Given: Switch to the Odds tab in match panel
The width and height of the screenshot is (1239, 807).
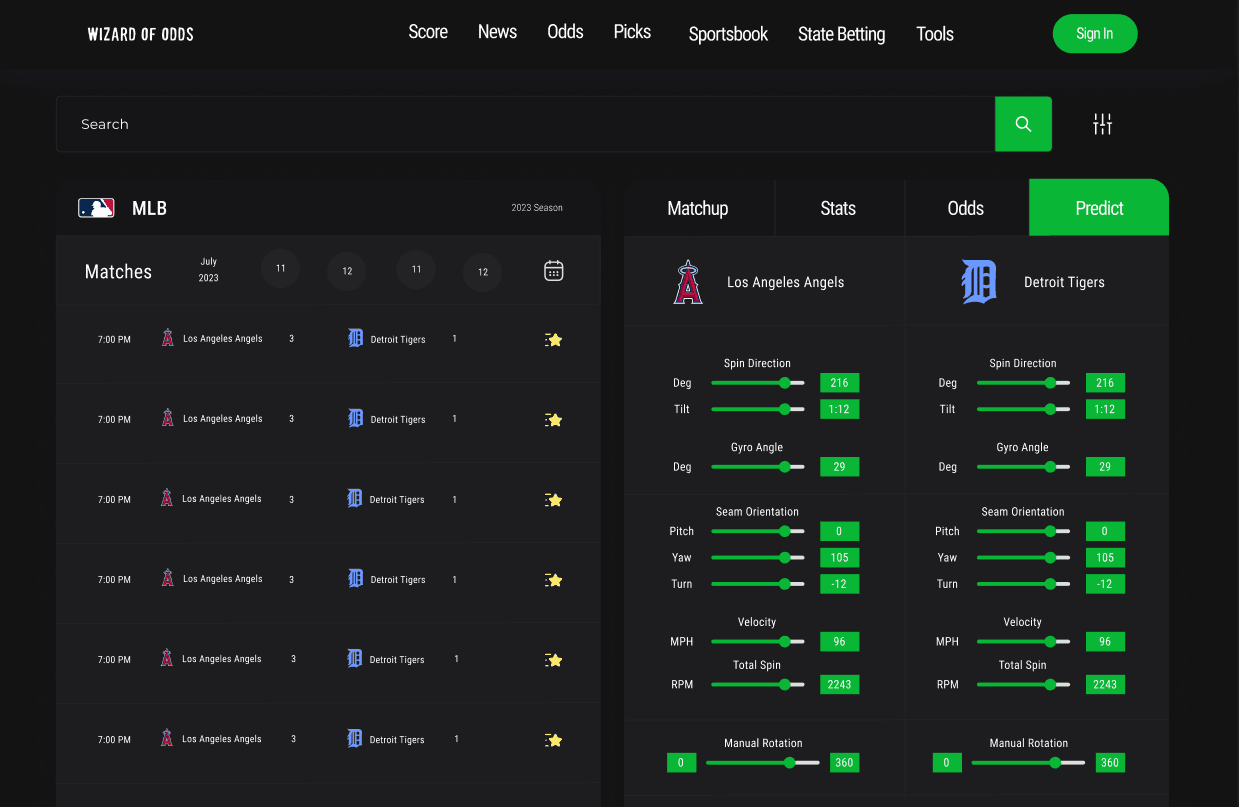Looking at the screenshot, I should pyautogui.click(x=966, y=208).
